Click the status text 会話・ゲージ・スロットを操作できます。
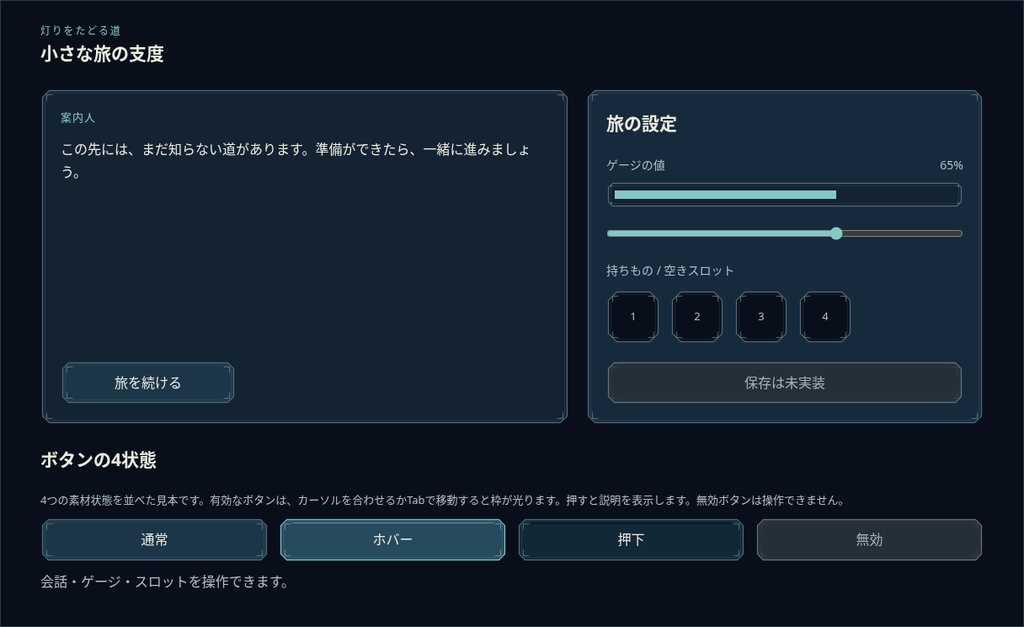 [165, 581]
